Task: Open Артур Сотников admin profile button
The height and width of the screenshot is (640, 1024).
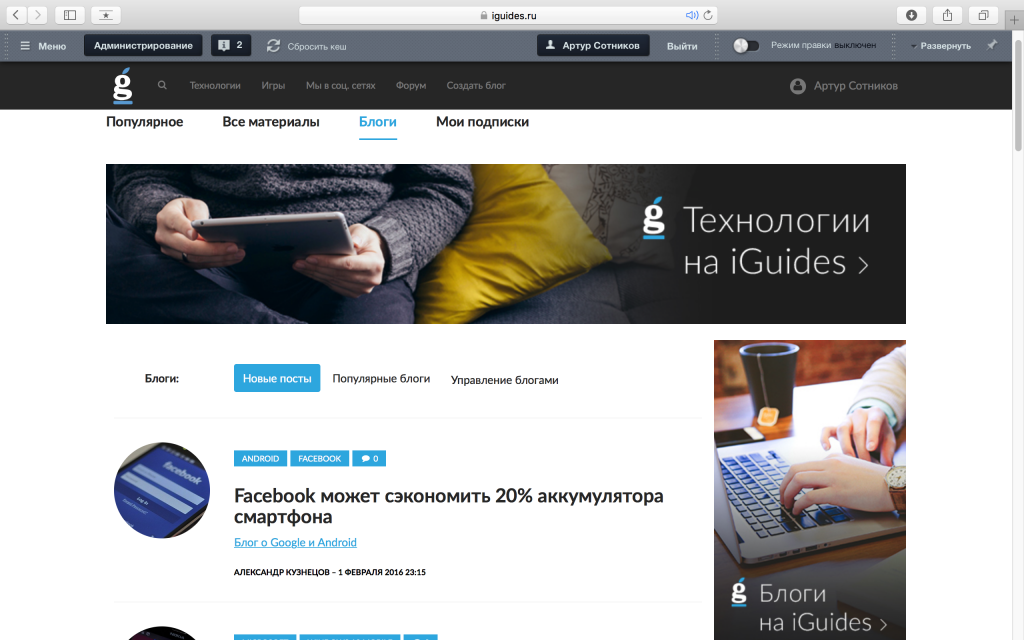Action: (593, 45)
